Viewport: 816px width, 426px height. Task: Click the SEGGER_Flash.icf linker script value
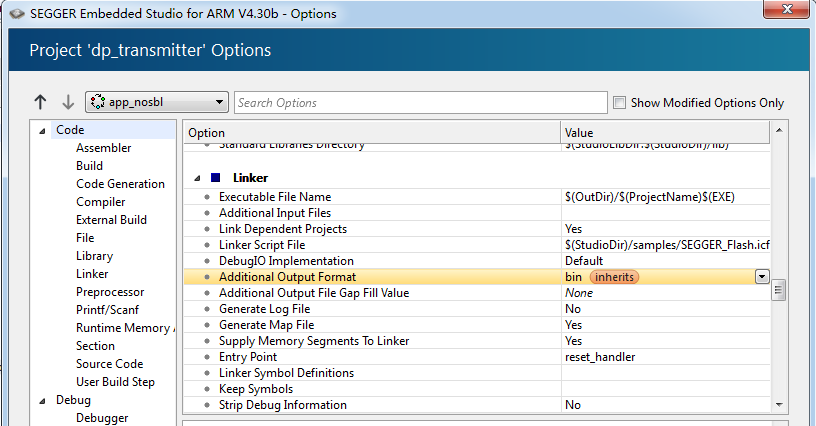tap(667, 244)
